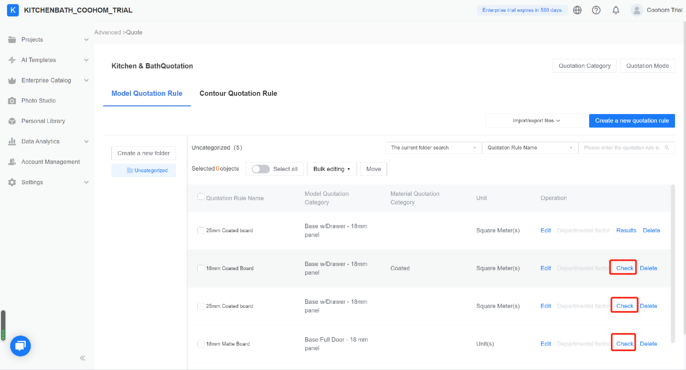
Task: Click Create a new folder
Action: pyautogui.click(x=144, y=153)
